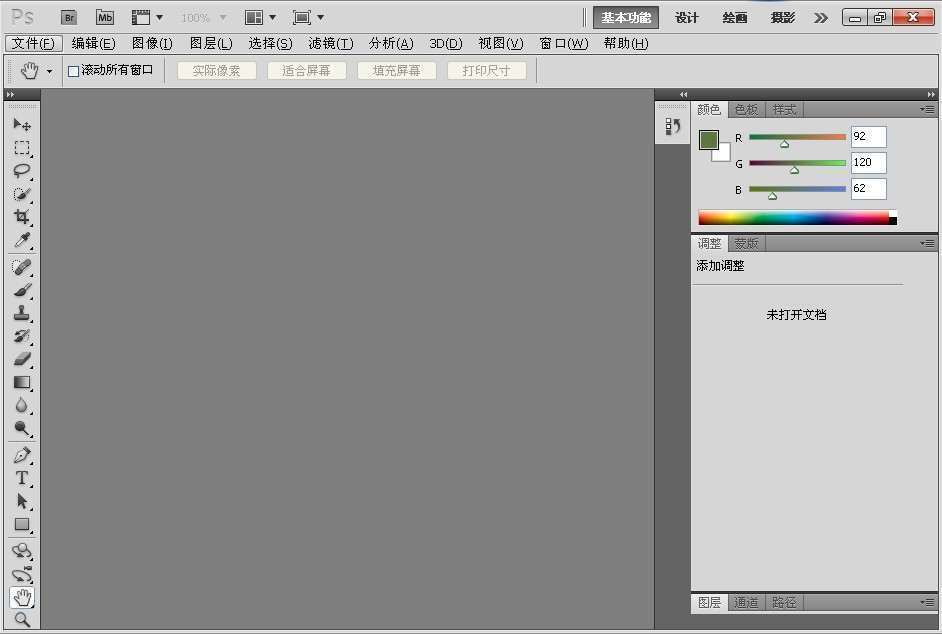The width and height of the screenshot is (942, 634).
Task: Pick the Eyedropper tool
Action: click(x=22, y=241)
